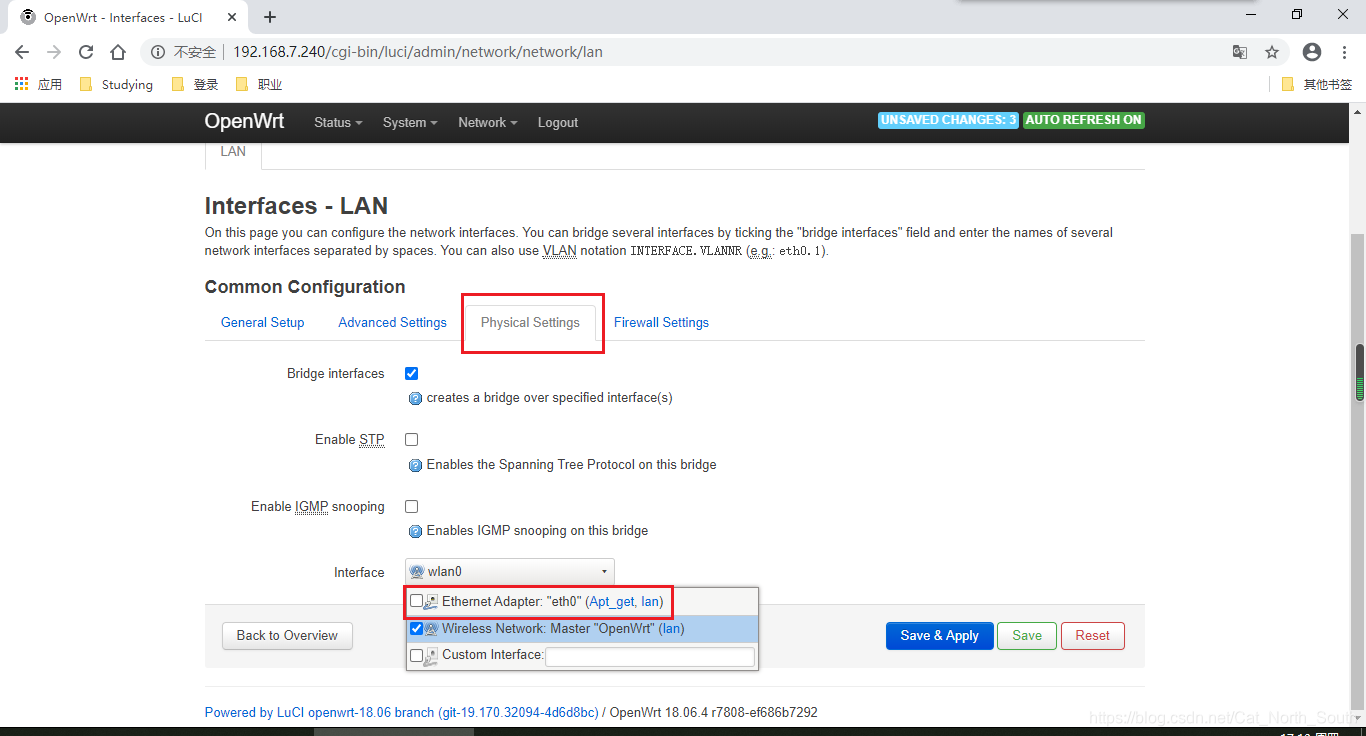Image resolution: width=1366 pixels, height=736 pixels.
Task: Click 'Common Configuration' section heading
Action: coord(305,287)
